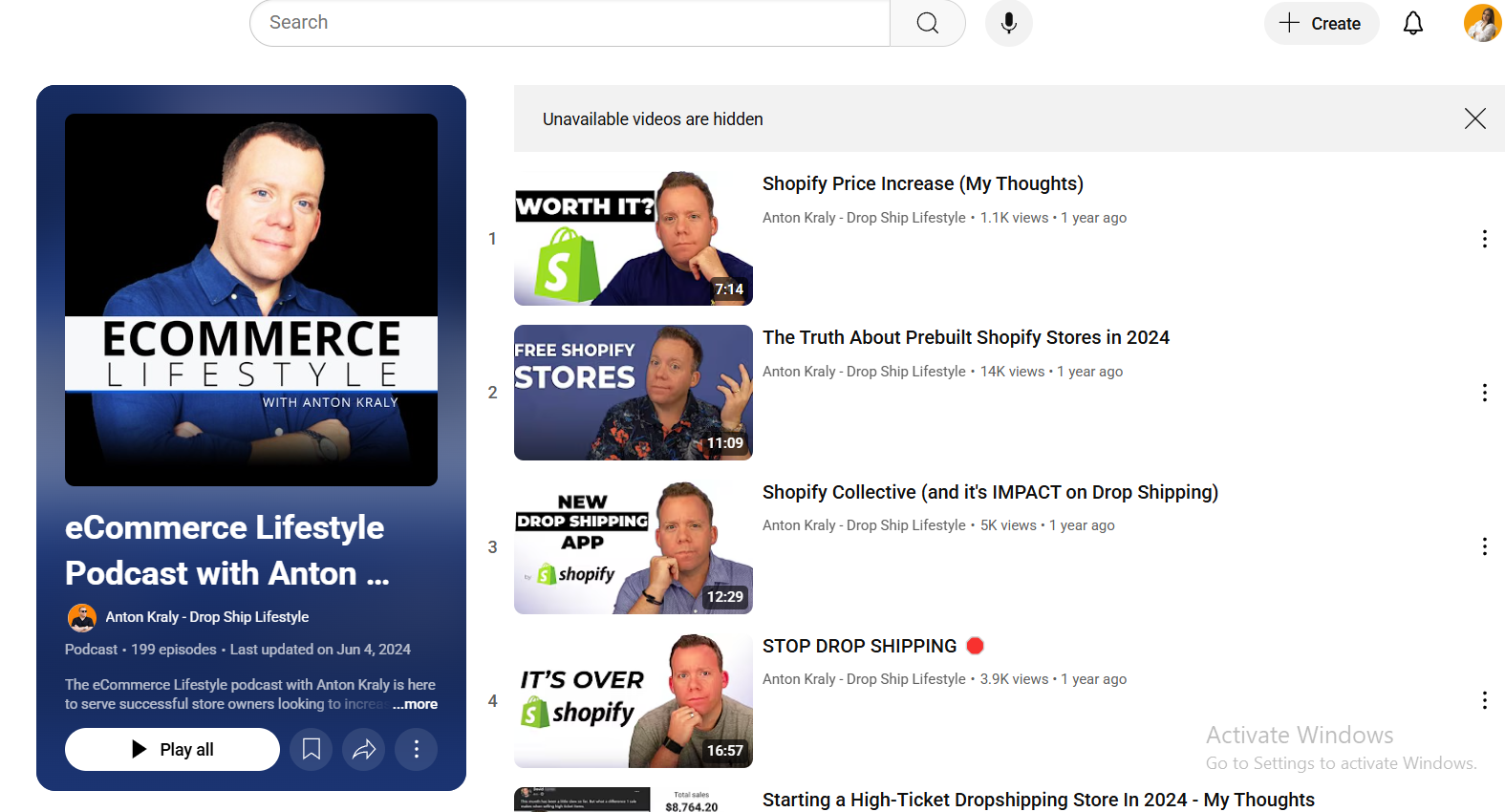Screen dimensions: 1505x812
Task: Start voice search with microphone icon
Action: (1008, 23)
